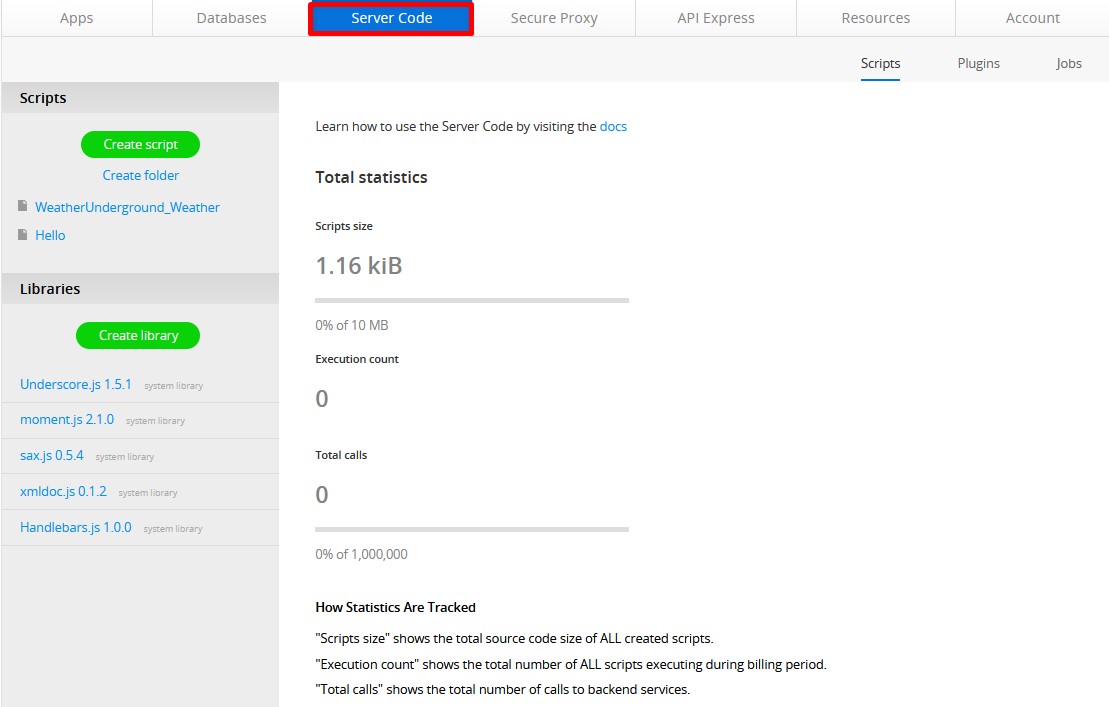Viewport: 1109px width, 707px height.
Task: Click the Create library button
Action: [138, 335]
